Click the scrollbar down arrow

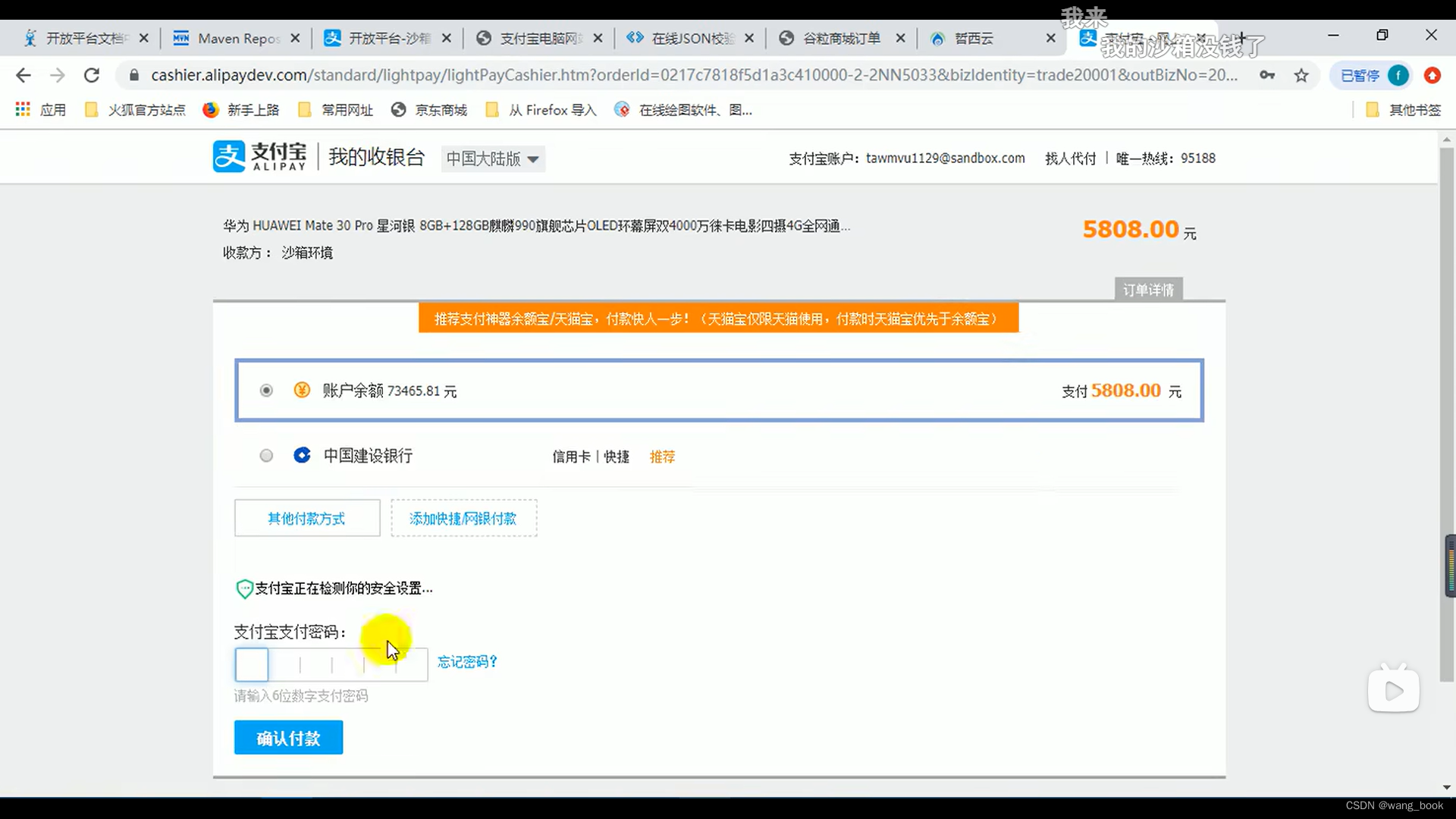tap(1446, 788)
